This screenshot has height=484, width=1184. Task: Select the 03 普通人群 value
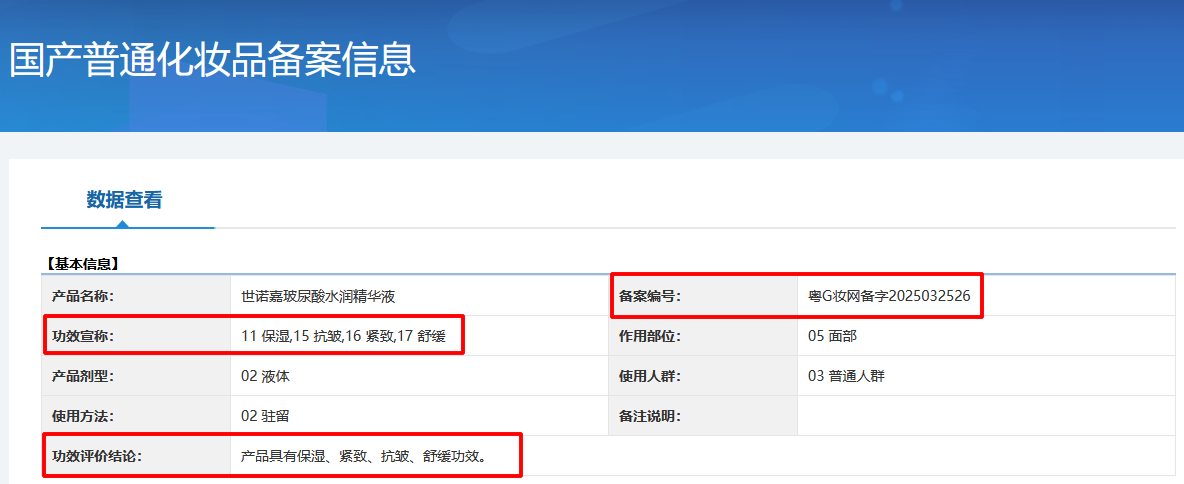point(846,376)
